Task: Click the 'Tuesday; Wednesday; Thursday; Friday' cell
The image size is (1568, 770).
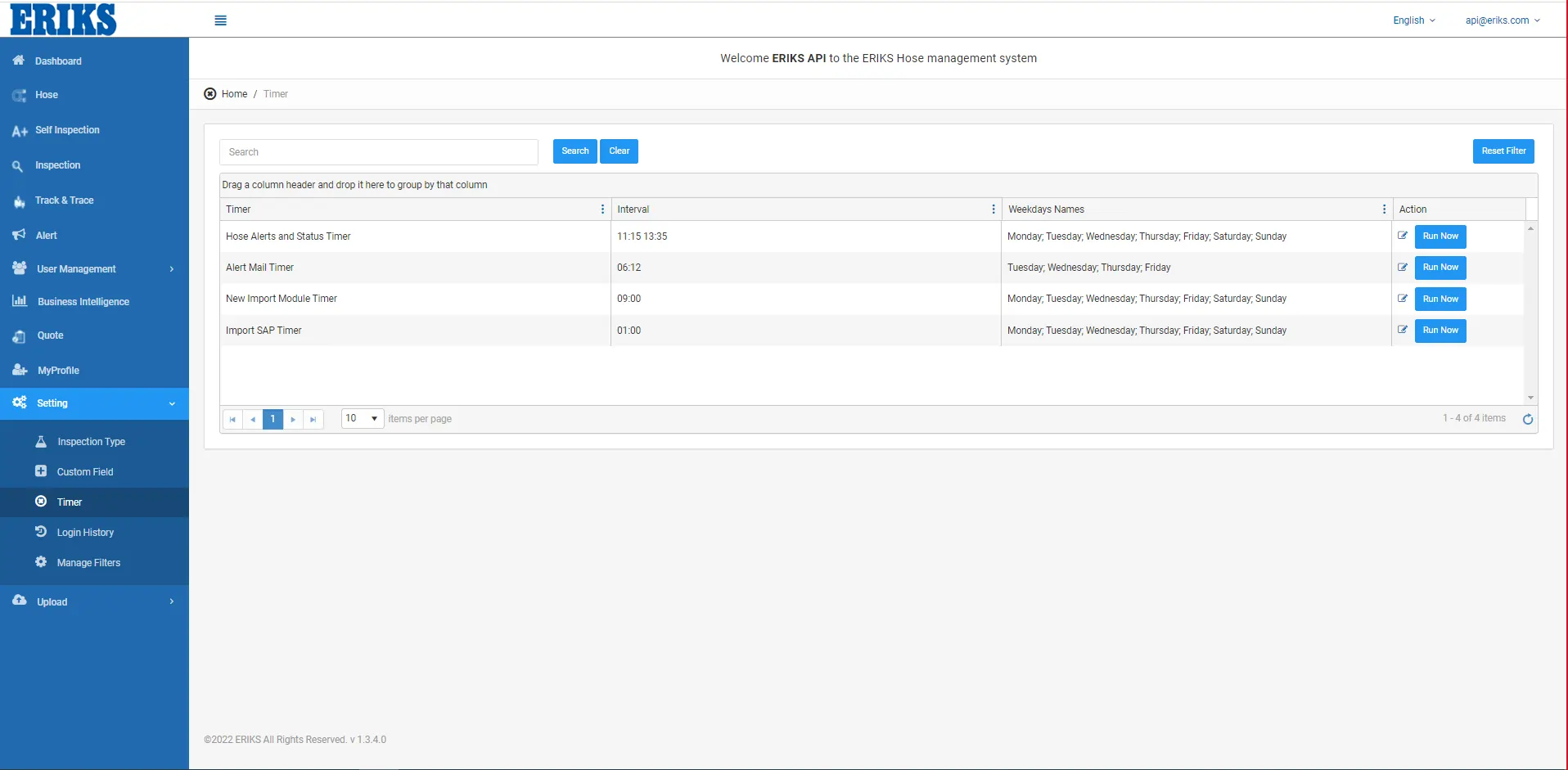Action: tap(1196, 268)
